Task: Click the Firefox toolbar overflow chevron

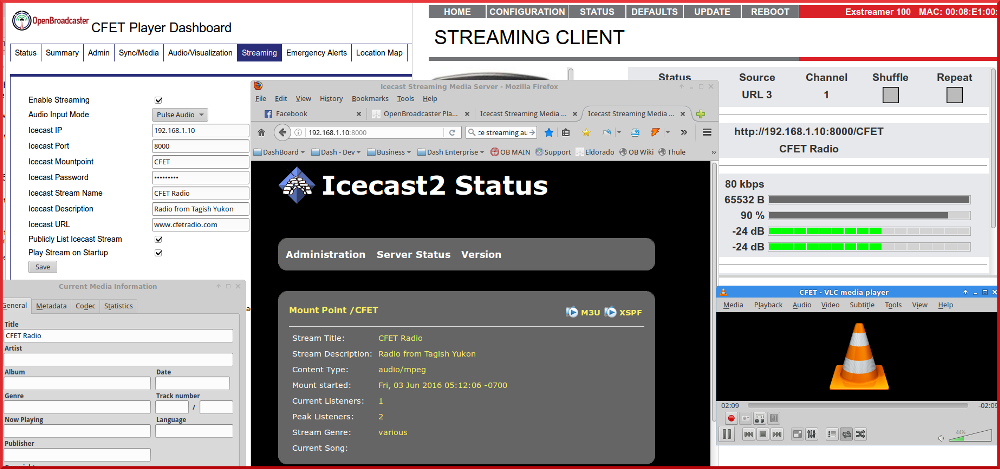Action: click(684, 132)
